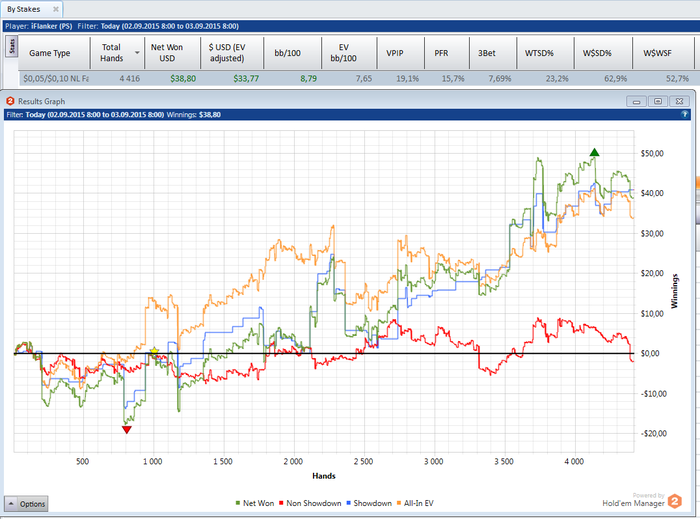Click the Hold'em Manager 2 logo
This screenshot has height=519, width=700.
tap(675, 502)
